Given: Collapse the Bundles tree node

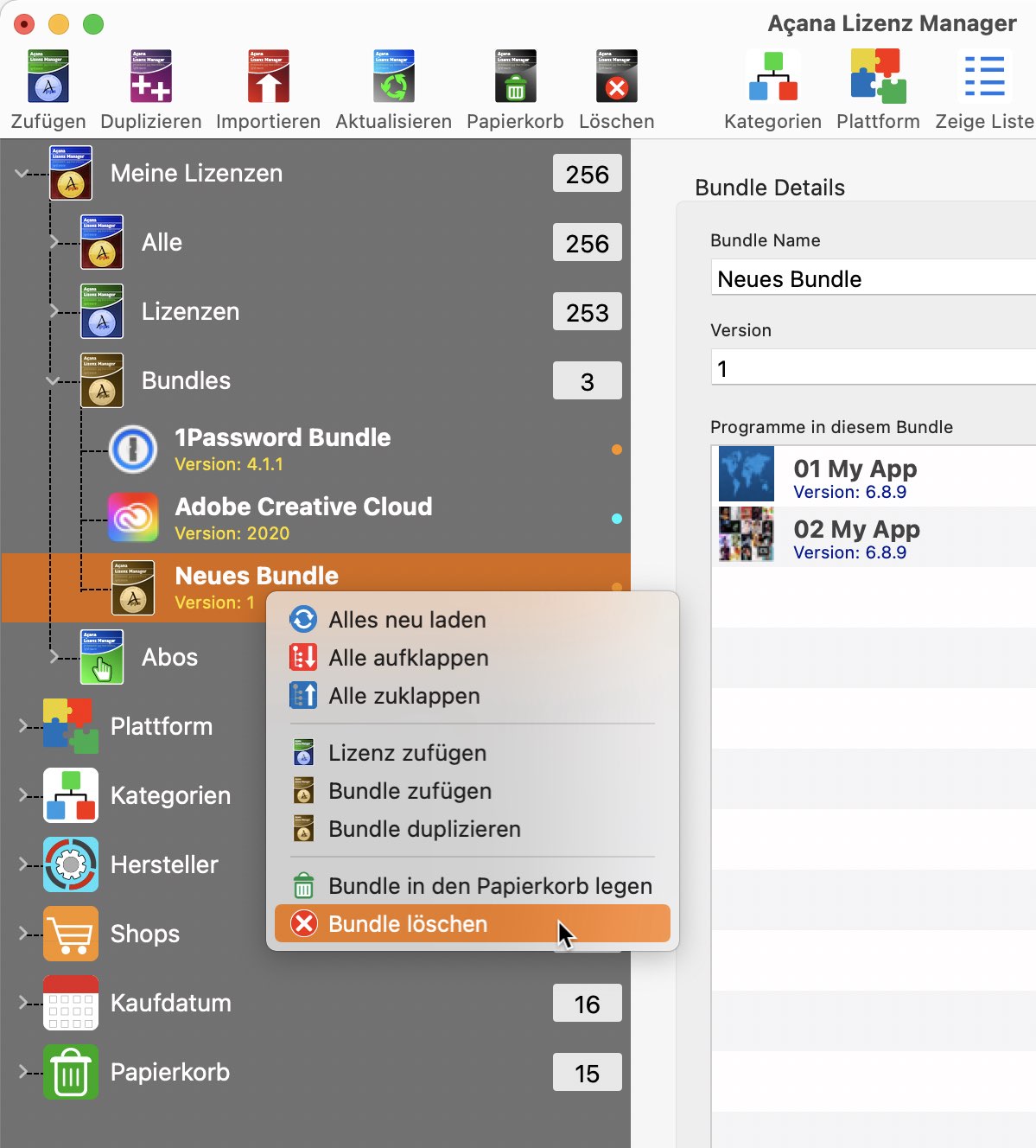Looking at the screenshot, I should (x=53, y=380).
